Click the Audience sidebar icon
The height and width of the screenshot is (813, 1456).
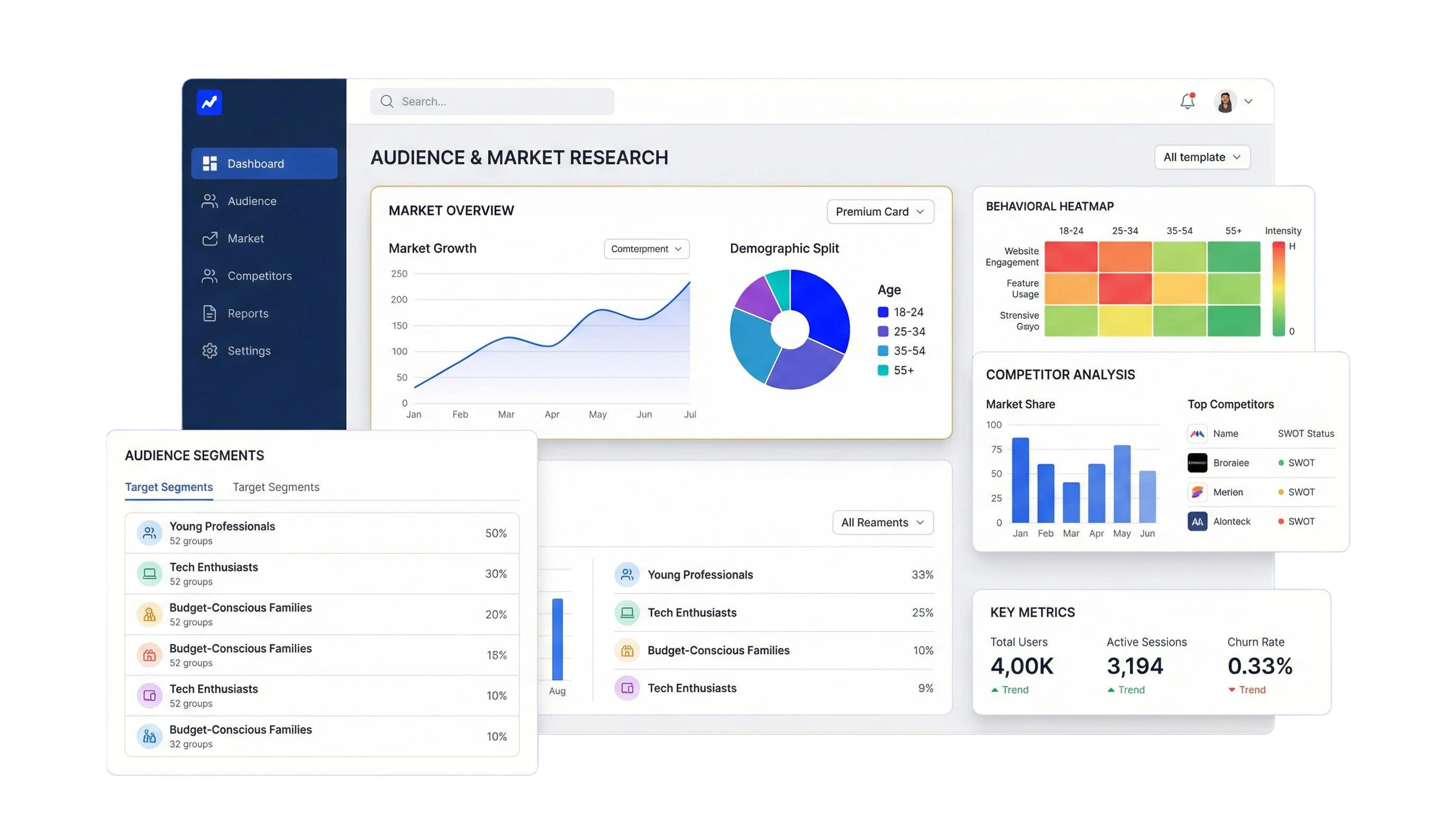click(210, 201)
